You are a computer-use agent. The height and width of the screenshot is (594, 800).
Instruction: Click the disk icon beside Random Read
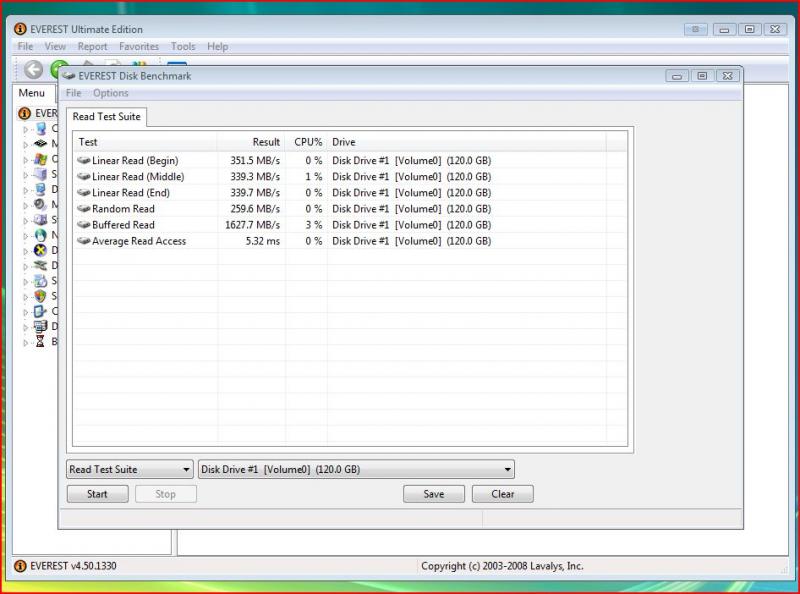tap(84, 209)
